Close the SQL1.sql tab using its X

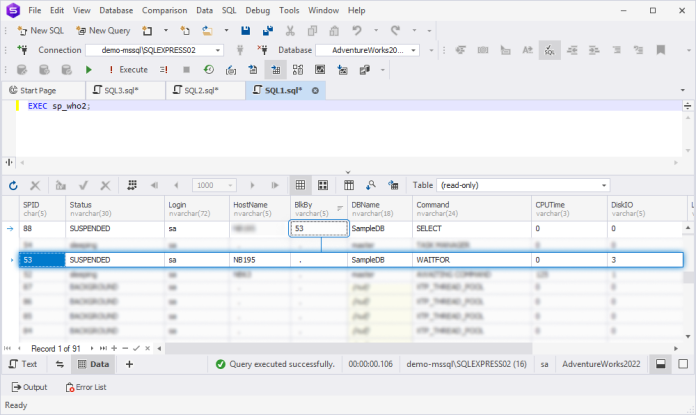click(315, 90)
